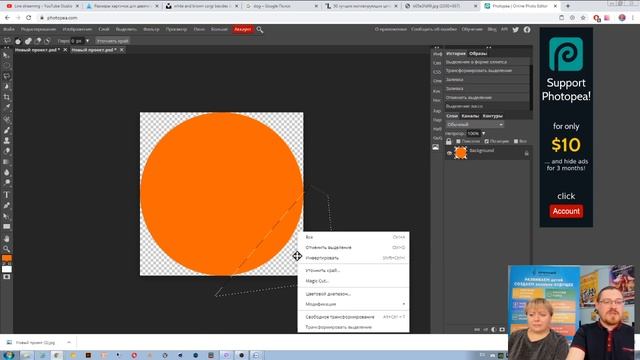The image size is (640, 360).
Task: Switch to the Paths (Контуры) tab
Action: pyautogui.click(x=492, y=116)
